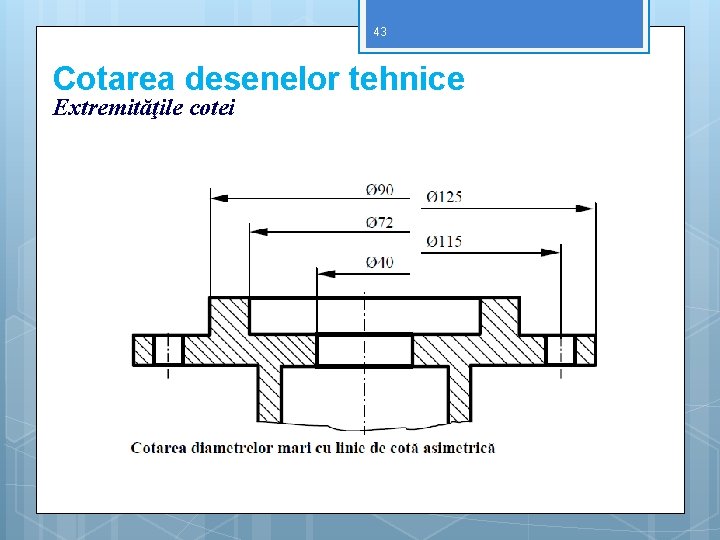Select the Ø72 dimension label
720x540 pixels.
pyautogui.click(x=380, y=223)
